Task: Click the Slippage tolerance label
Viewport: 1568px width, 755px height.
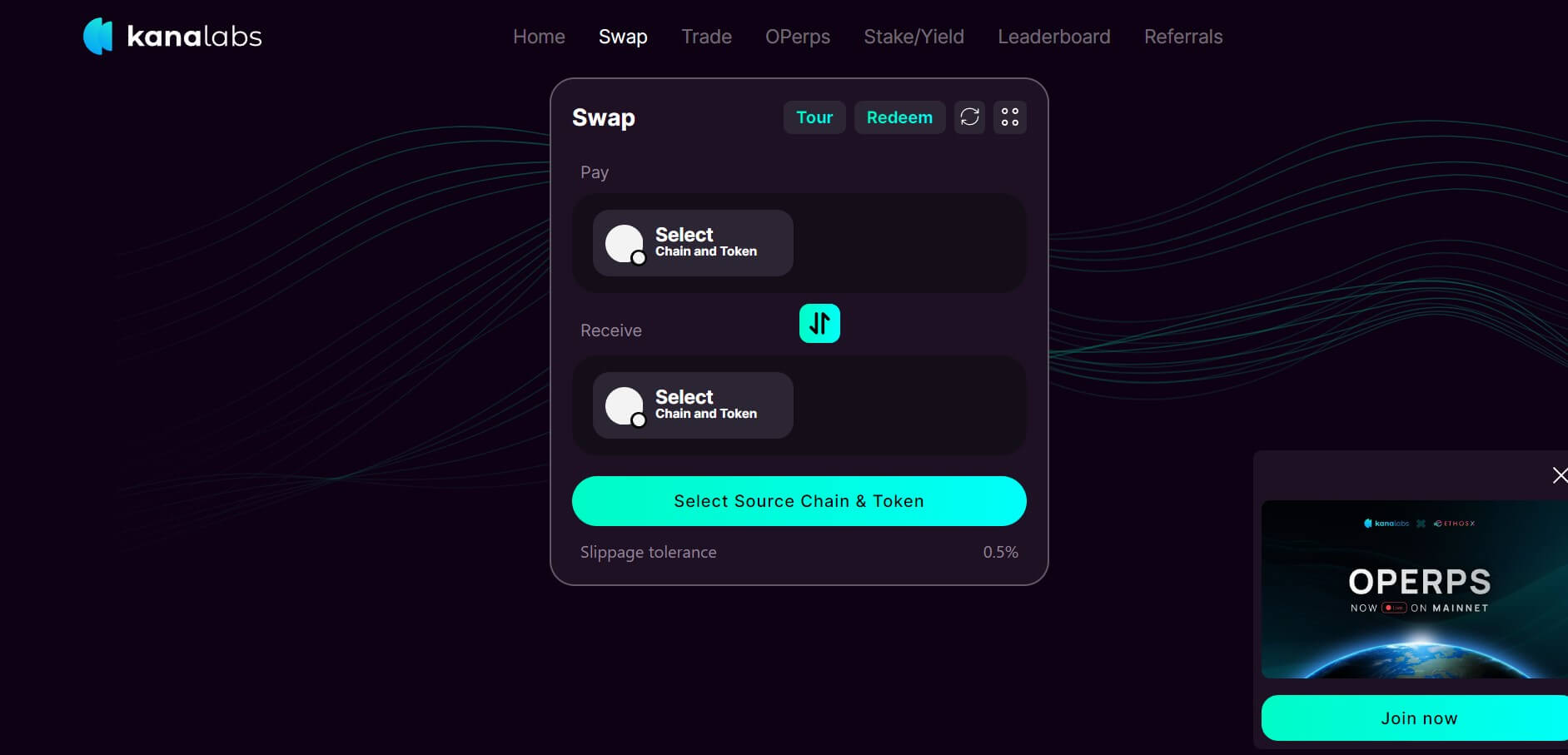Action: (x=648, y=552)
